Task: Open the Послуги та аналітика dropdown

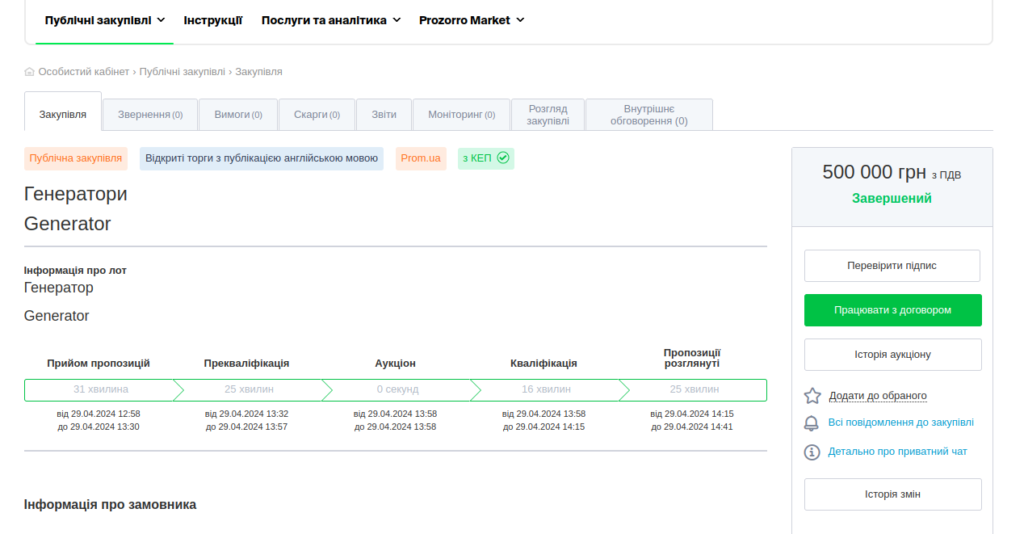Action: 330,20
